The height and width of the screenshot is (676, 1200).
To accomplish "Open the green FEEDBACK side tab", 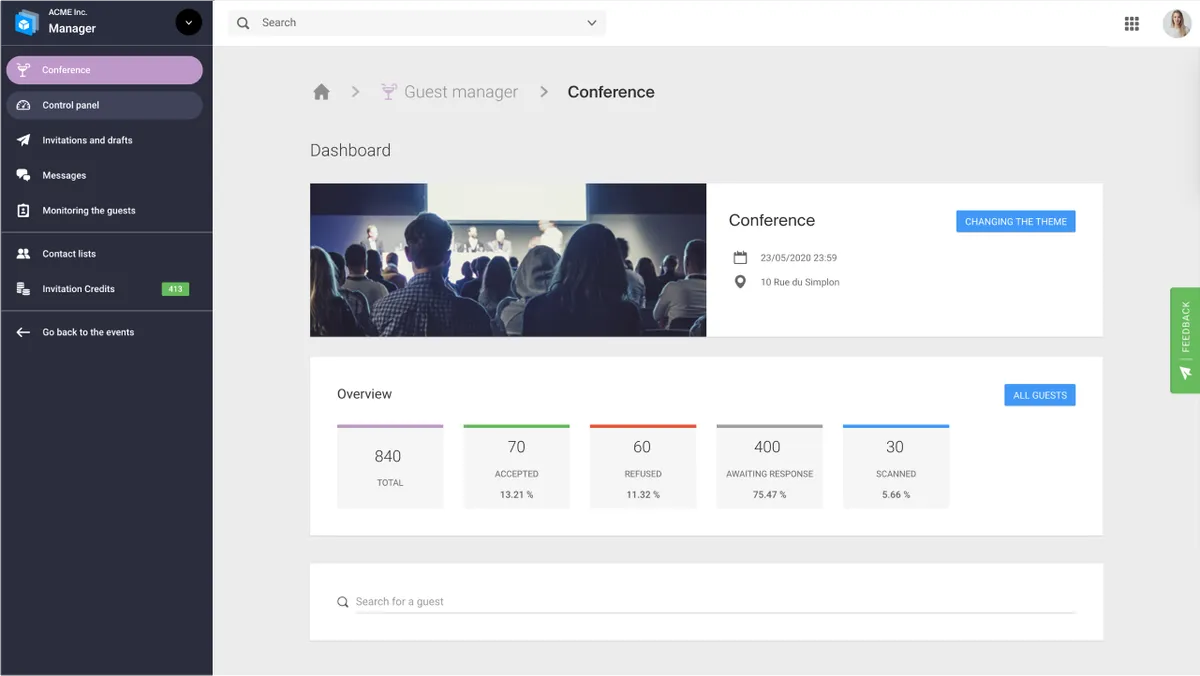I will [1185, 341].
